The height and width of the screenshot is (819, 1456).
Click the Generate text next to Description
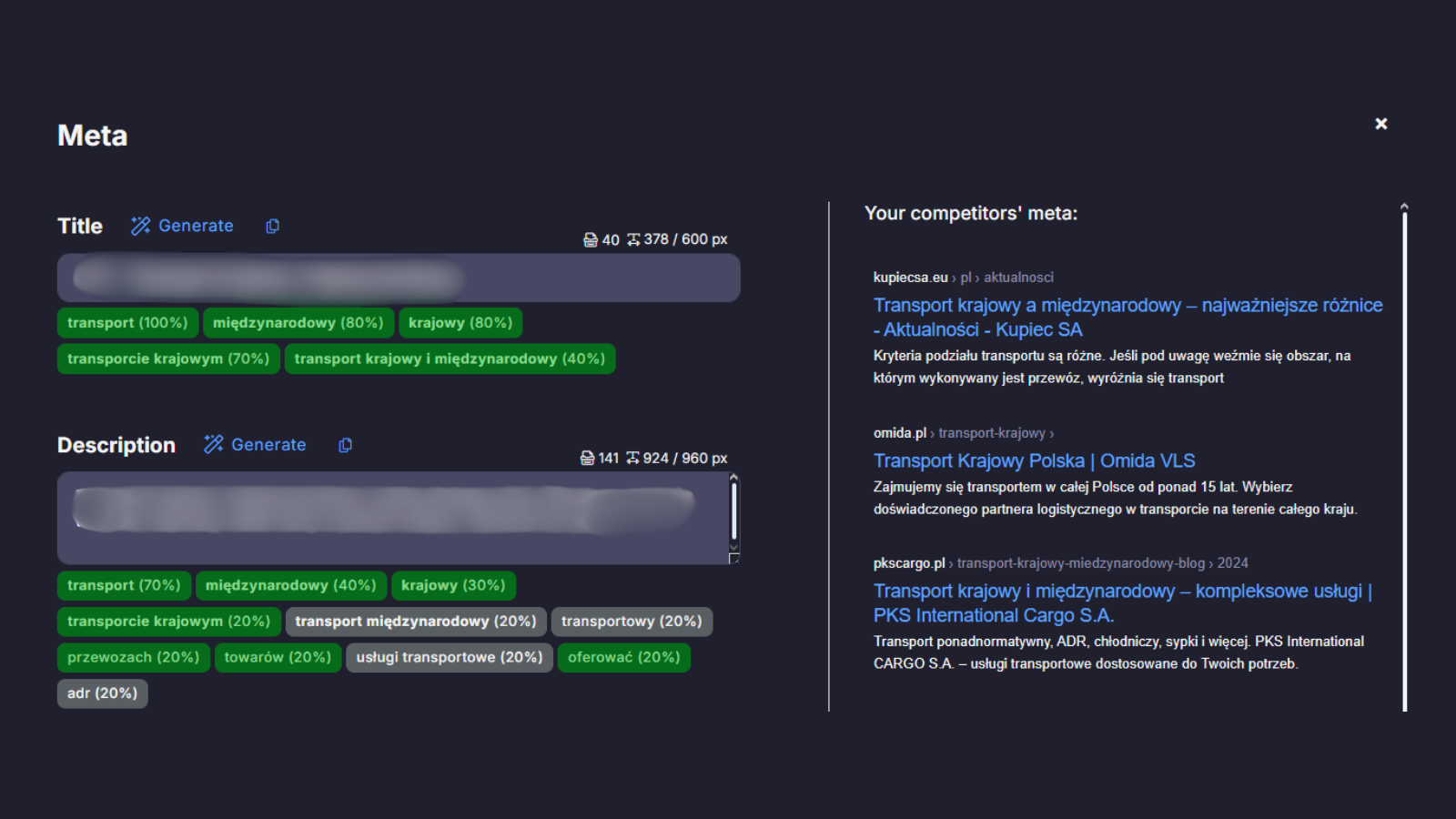[268, 445]
